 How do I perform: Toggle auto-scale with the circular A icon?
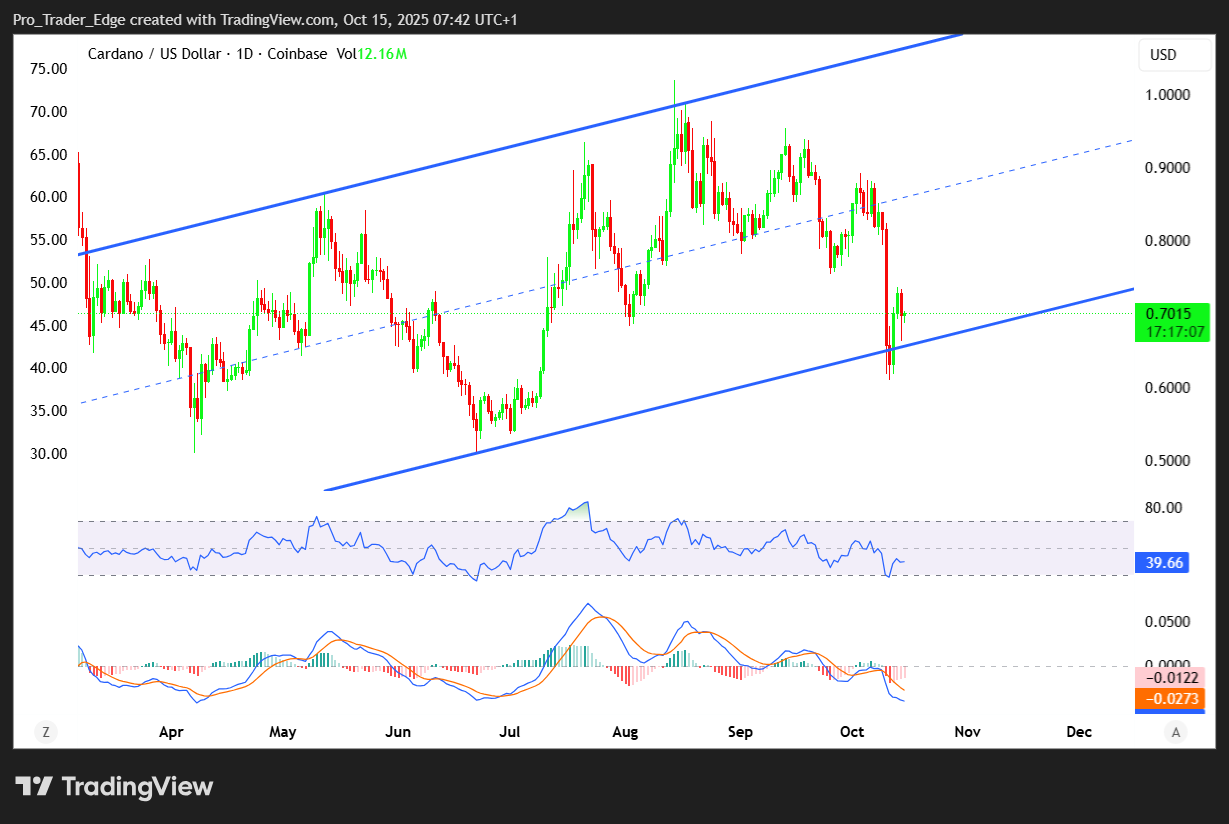tap(1176, 732)
